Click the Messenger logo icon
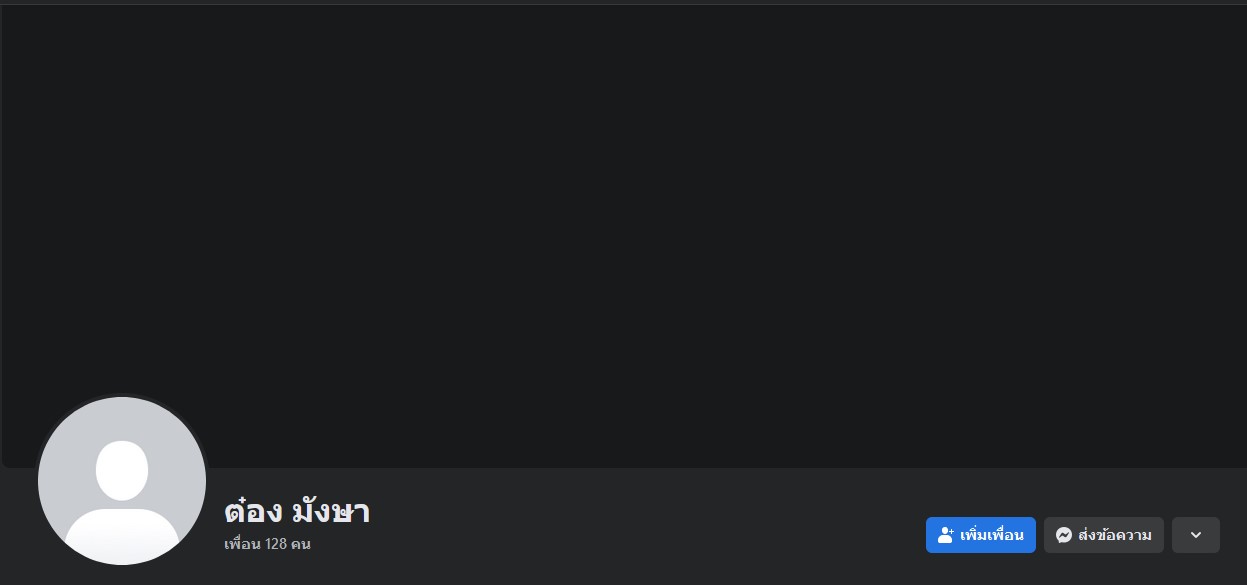 tap(1064, 535)
